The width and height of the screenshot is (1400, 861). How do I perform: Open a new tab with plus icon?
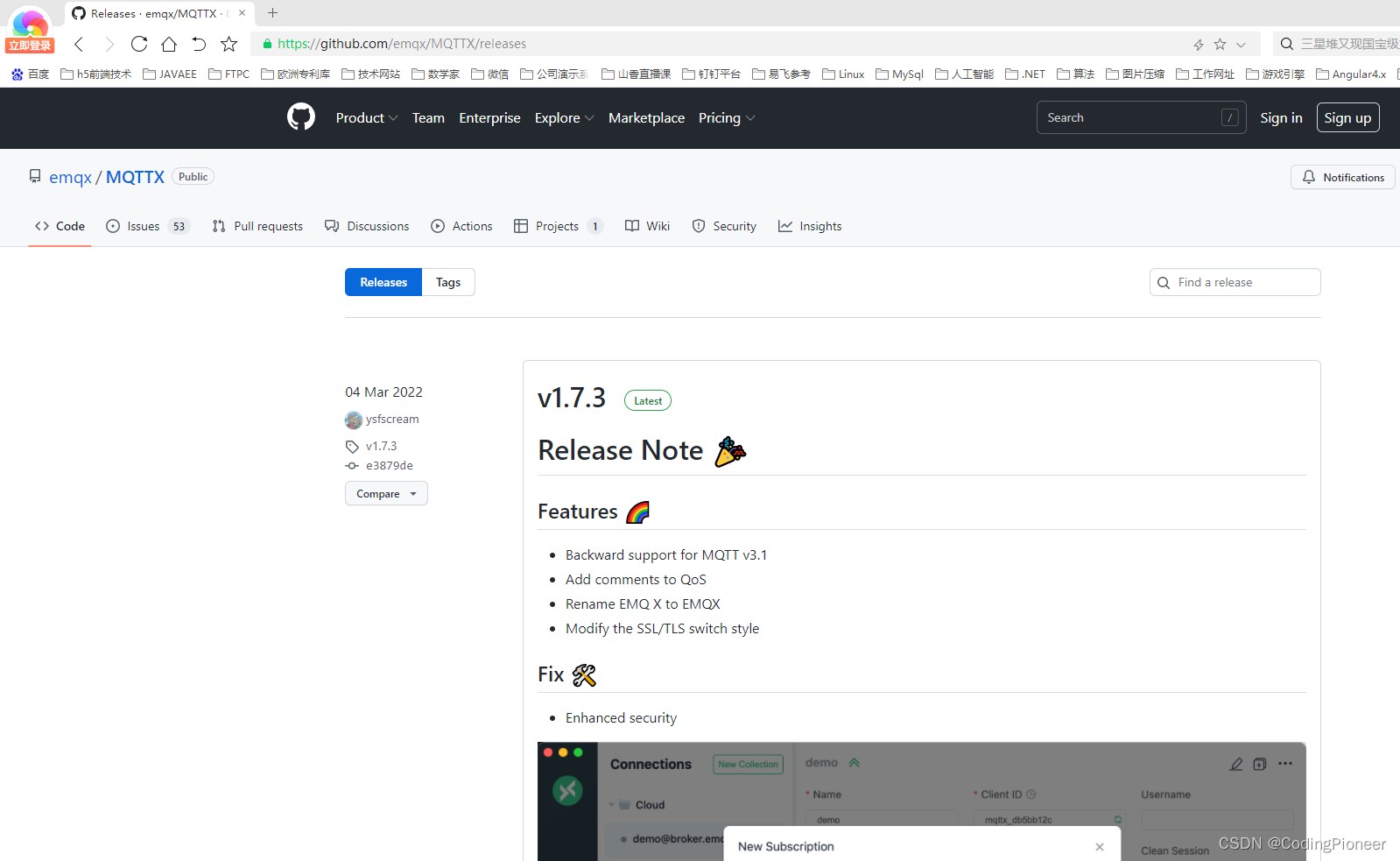coord(272,13)
